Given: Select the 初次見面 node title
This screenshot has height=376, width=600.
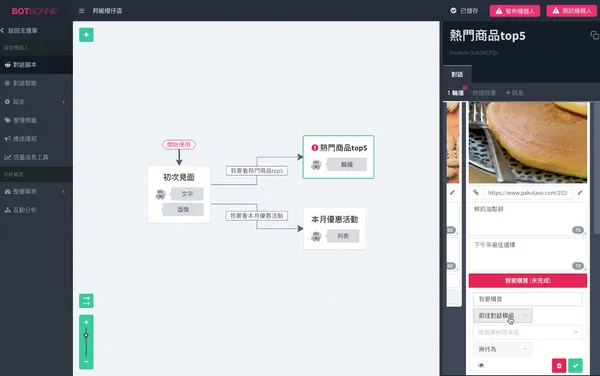Looking at the screenshot, I should pyautogui.click(x=179, y=177).
